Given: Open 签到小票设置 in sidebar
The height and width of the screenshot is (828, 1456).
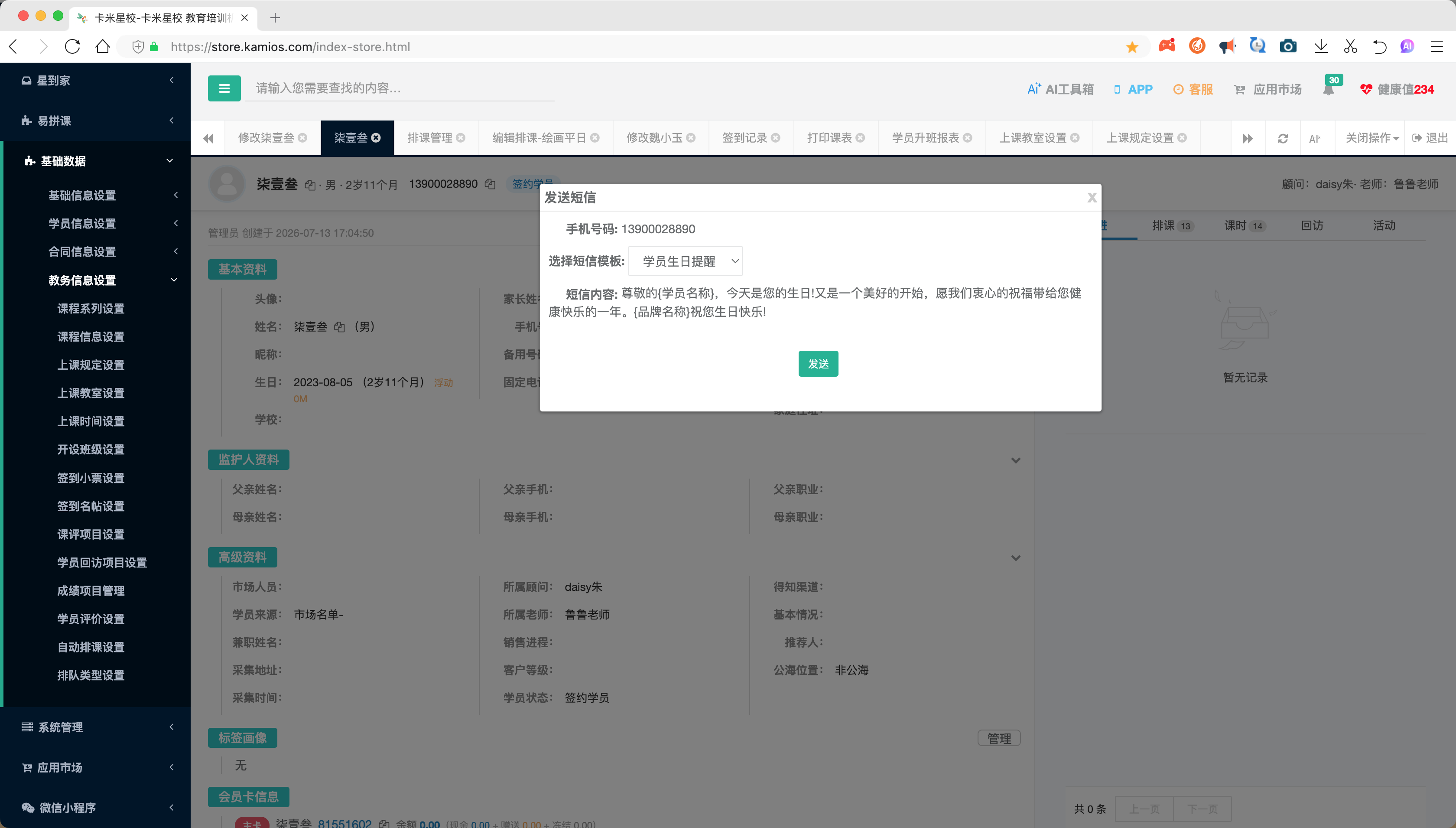Looking at the screenshot, I should (91, 478).
